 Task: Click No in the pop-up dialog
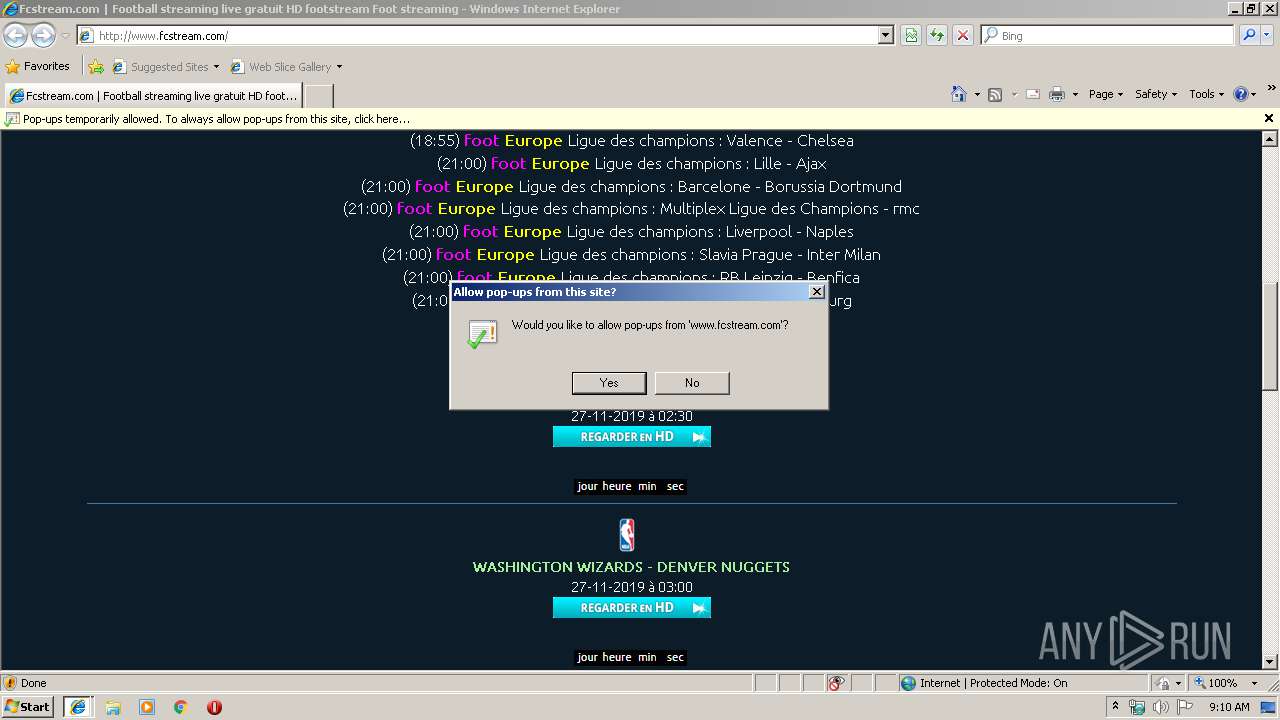(692, 383)
